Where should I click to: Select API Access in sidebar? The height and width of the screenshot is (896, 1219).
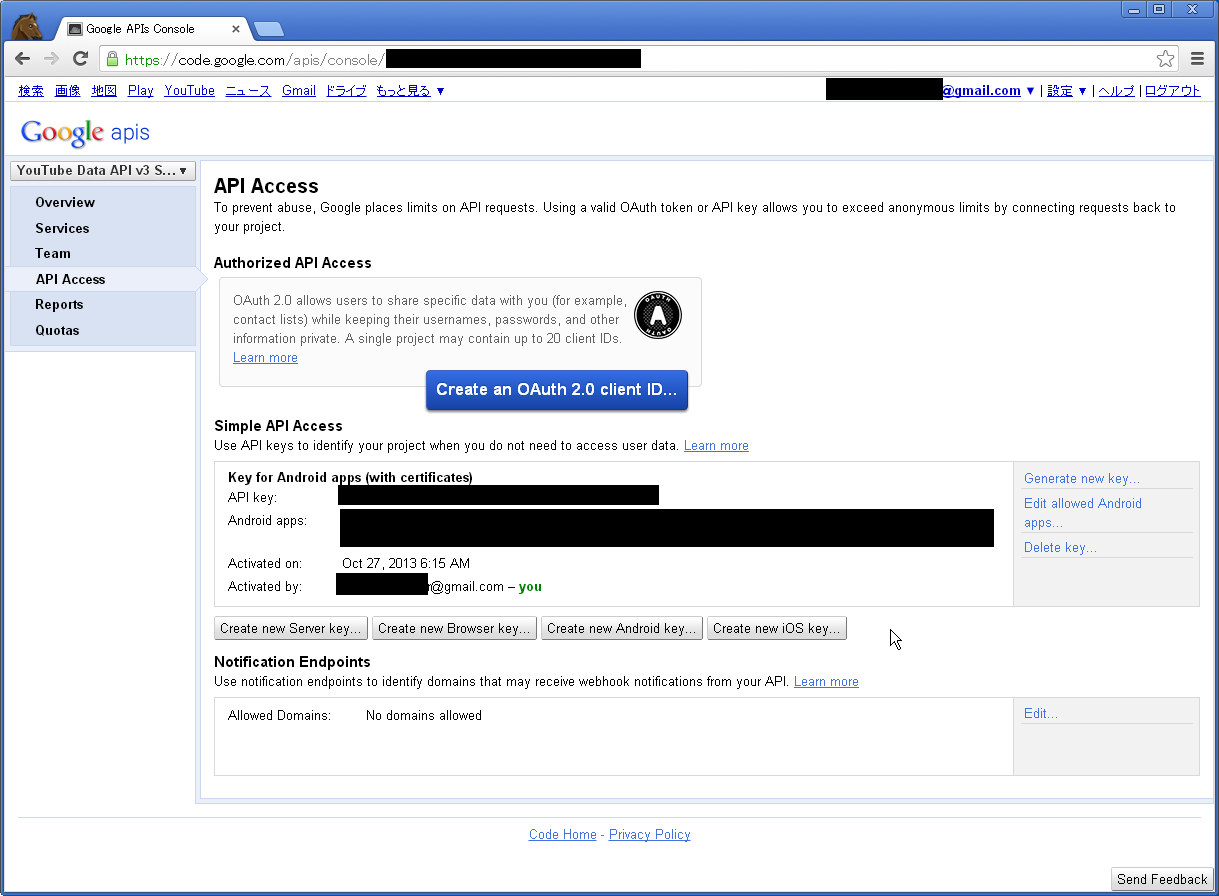click(x=70, y=279)
